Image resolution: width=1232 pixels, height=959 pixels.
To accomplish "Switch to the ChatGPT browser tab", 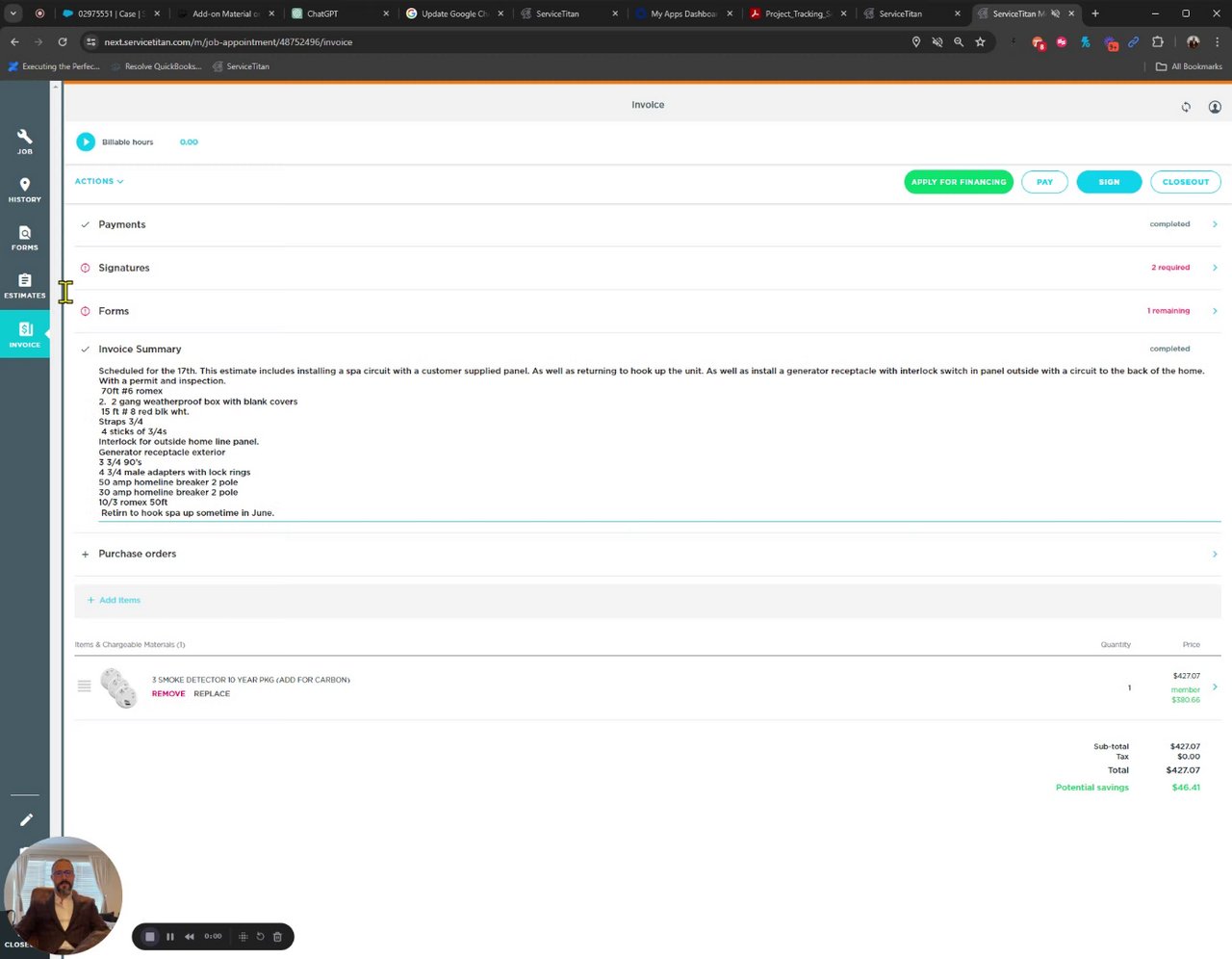I will [x=339, y=13].
